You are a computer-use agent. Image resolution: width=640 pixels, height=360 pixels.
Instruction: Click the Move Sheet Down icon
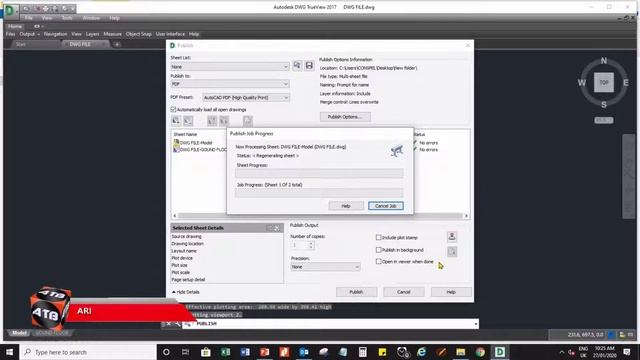[224, 121]
